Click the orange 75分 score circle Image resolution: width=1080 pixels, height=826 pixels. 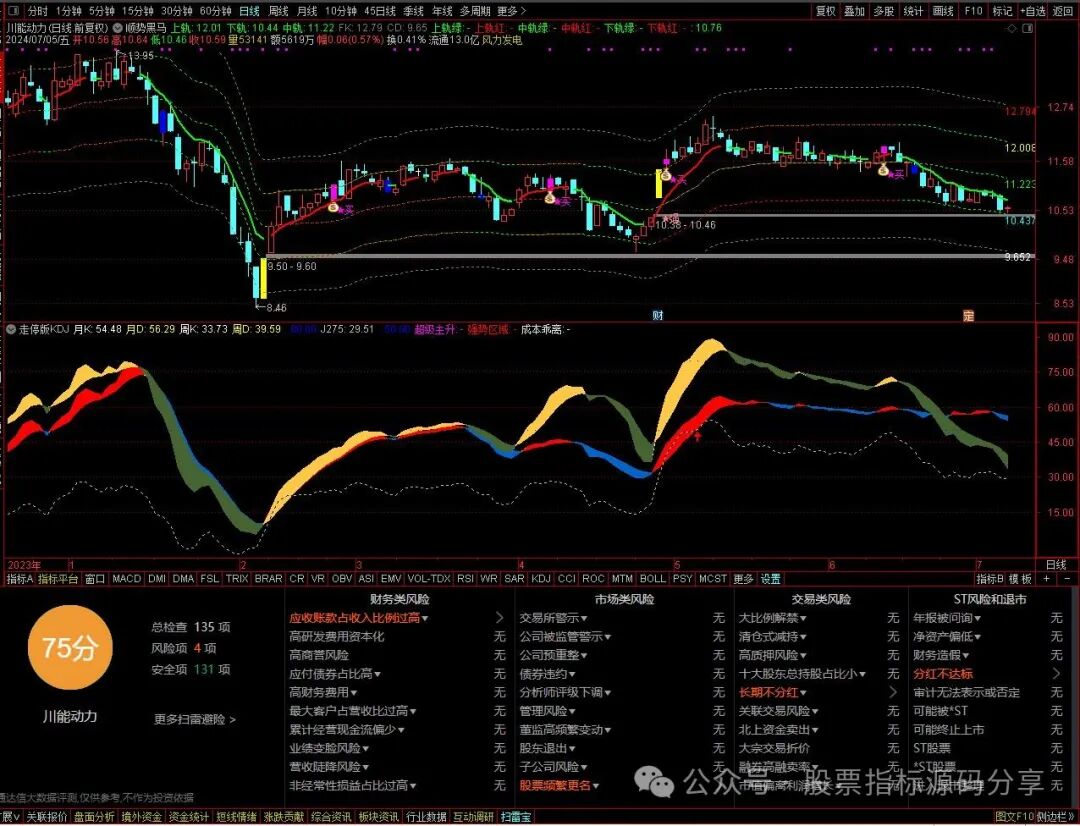click(x=70, y=648)
